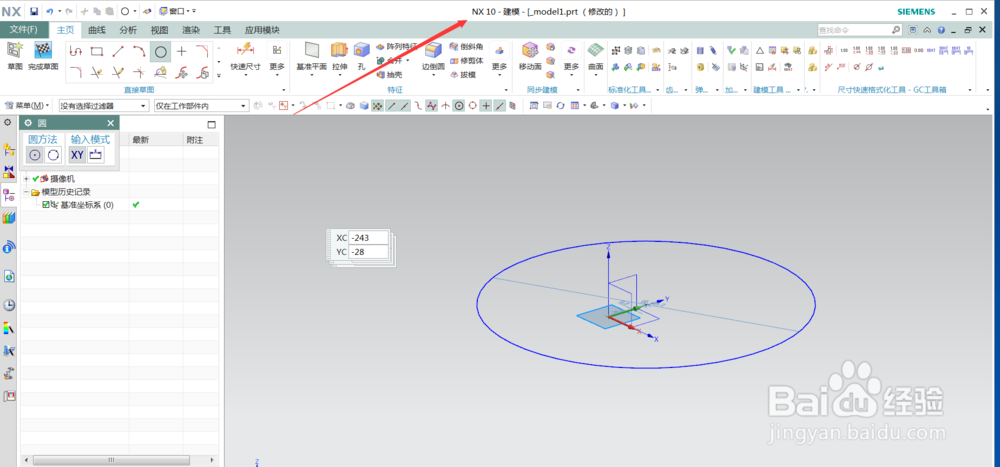Close the 圆 circle dialog
This screenshot has height=467, width=1000.
tap(110, 123)
